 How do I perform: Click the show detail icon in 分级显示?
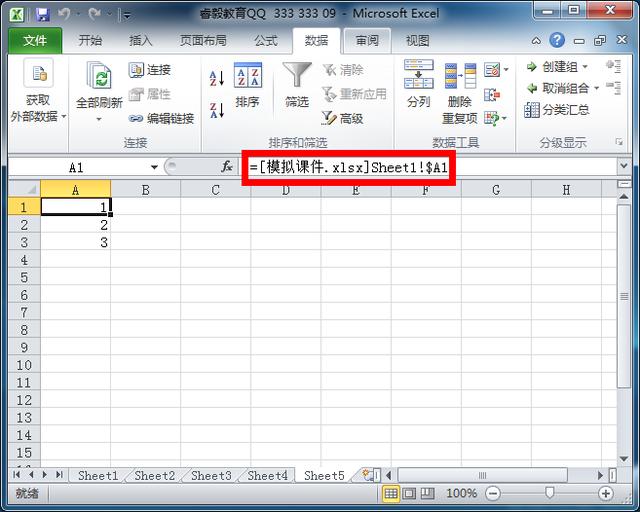613,66
